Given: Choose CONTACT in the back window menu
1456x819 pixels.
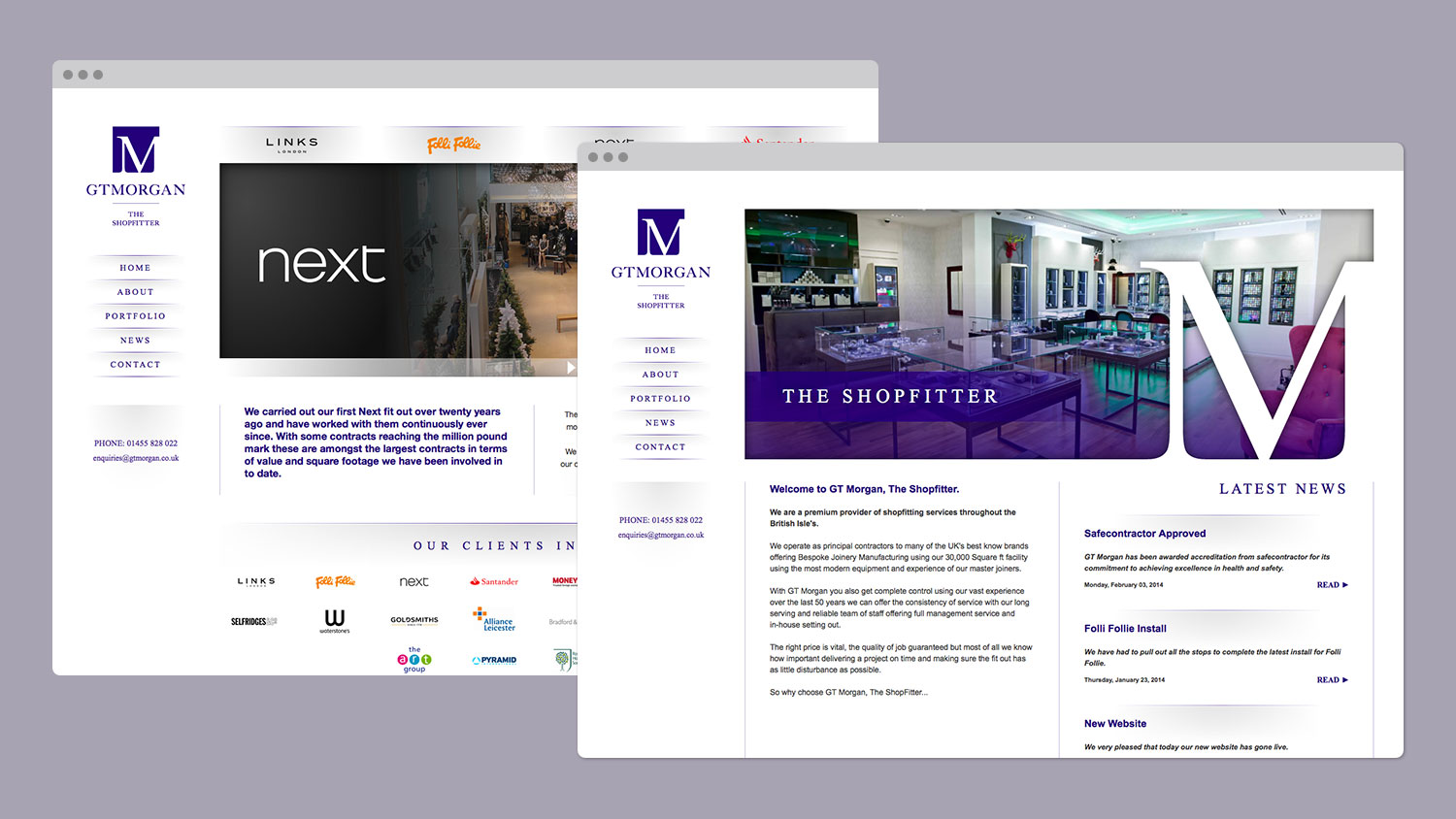Looking at the screenshot, I should coord(136,365).
